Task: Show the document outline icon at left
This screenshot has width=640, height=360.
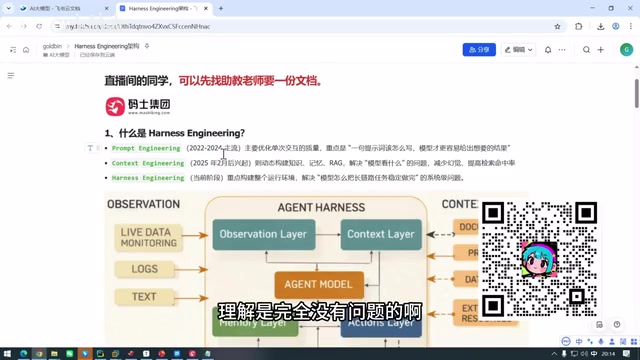Action: click(x=11, y=76)
